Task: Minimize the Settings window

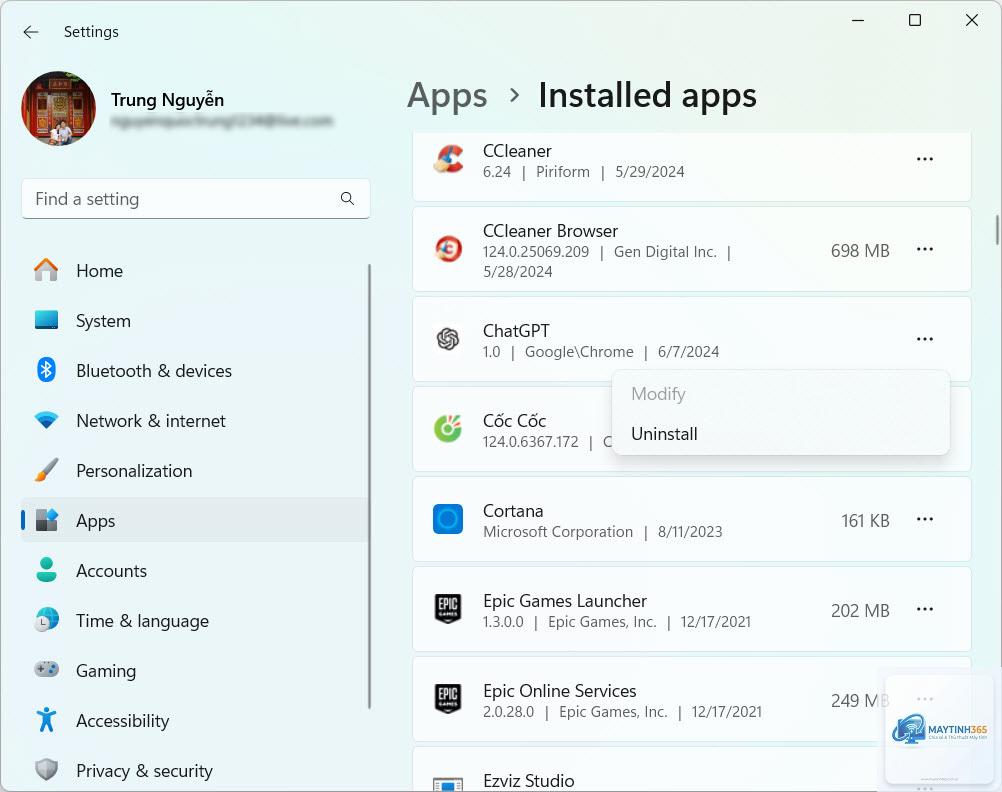Action: click(x=858, y=20)
